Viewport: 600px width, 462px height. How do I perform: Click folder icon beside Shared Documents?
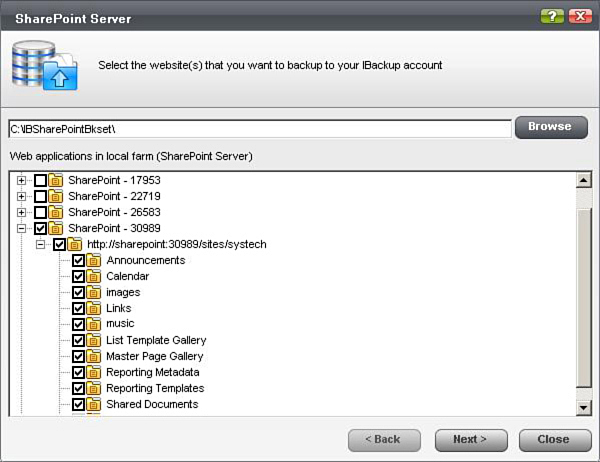[x=94, y=404]
